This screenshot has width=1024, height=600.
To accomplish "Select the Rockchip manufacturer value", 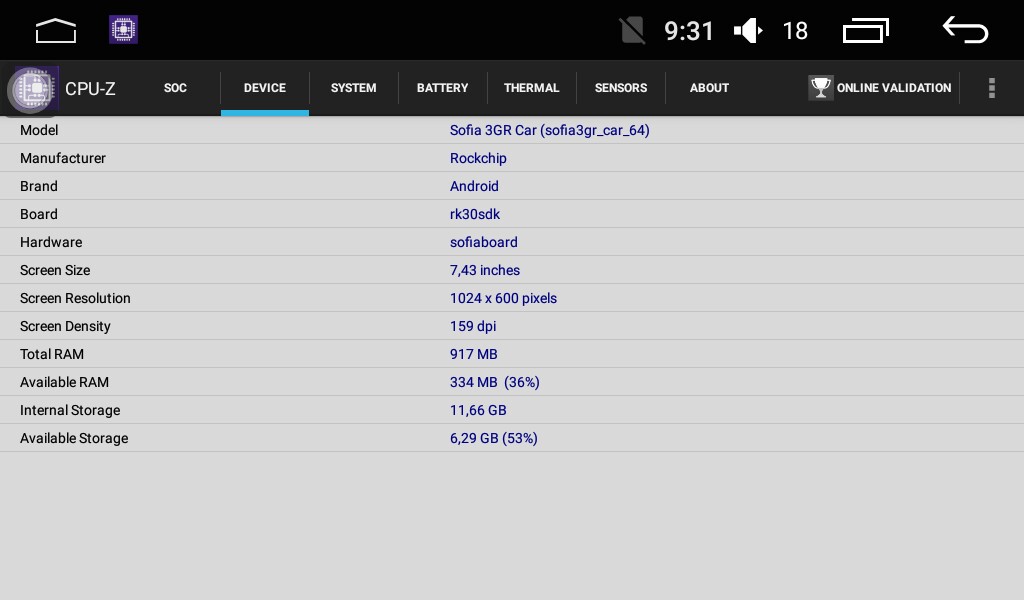I will pos(478,158).
